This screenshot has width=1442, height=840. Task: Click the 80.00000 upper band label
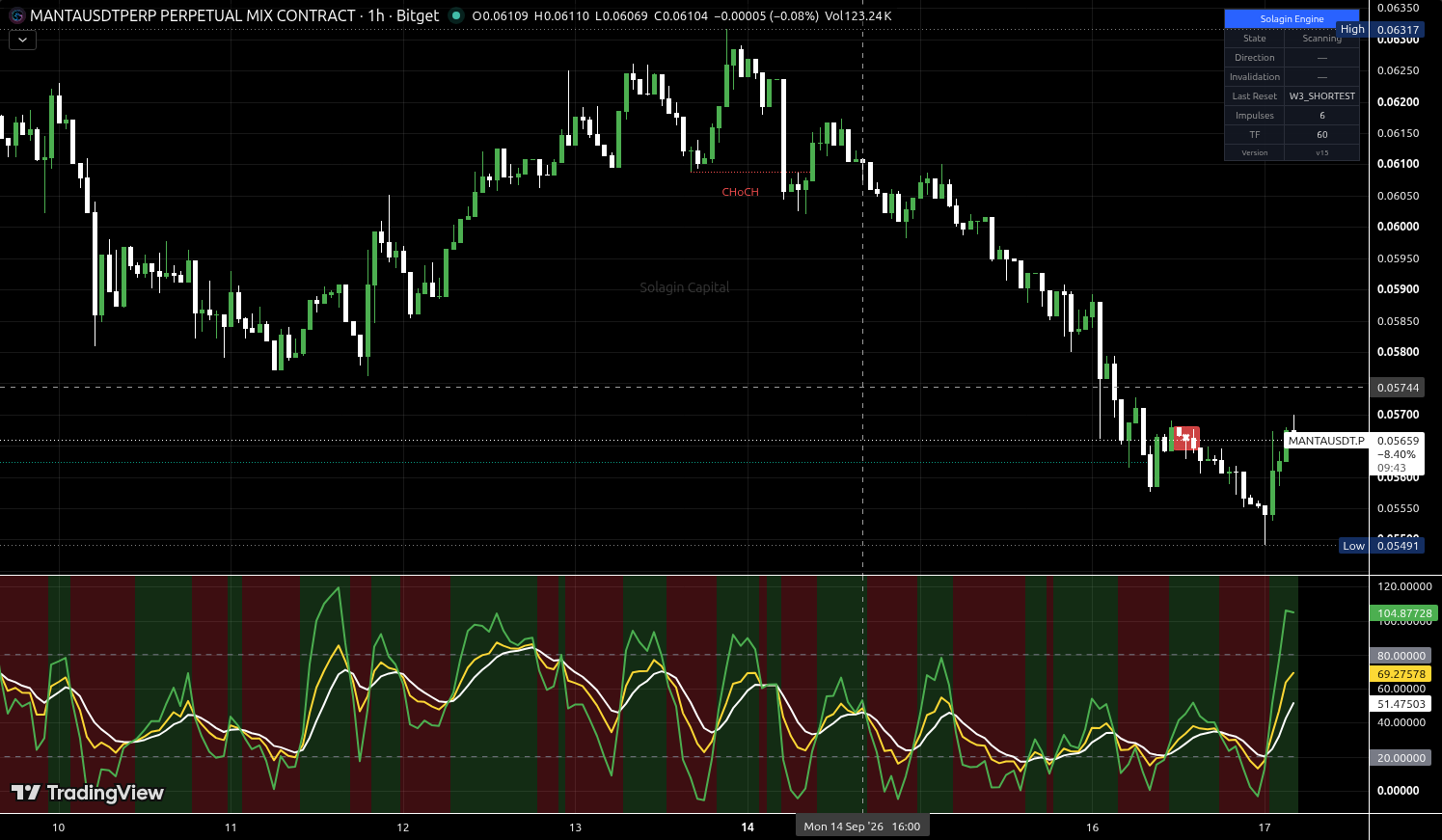(1401, 656)
